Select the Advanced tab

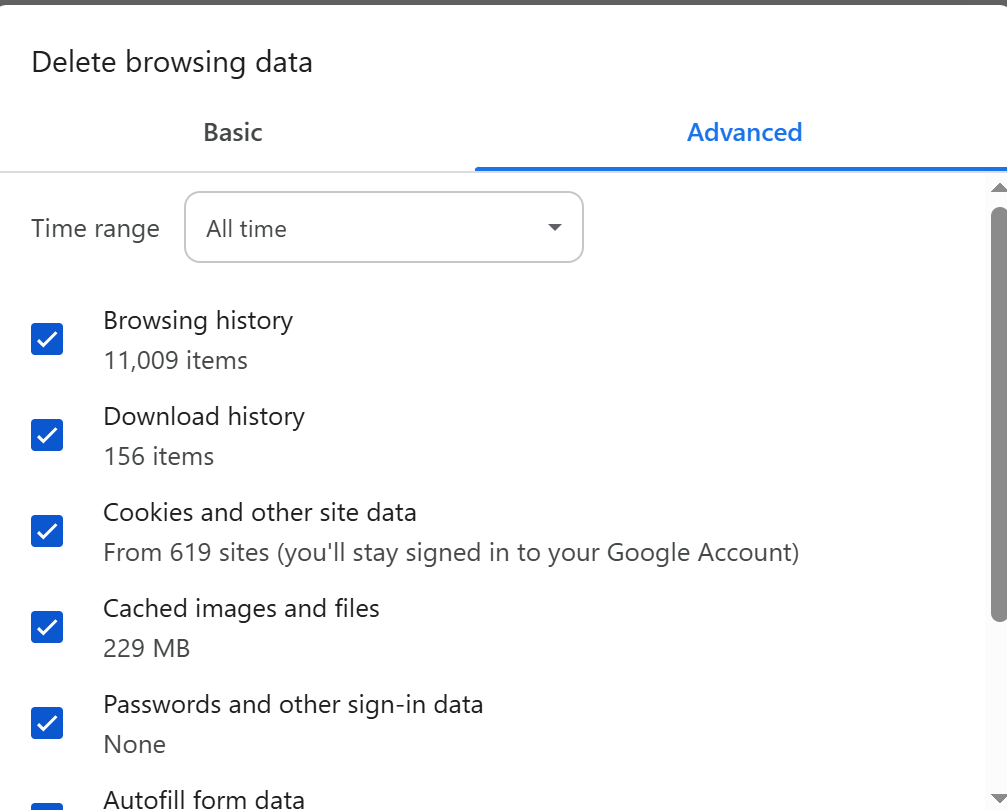(744, 132)
